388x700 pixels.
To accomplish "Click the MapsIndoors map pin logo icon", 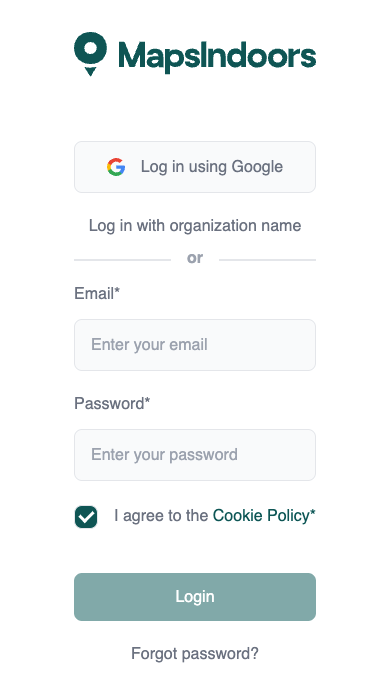I will 90,54.
